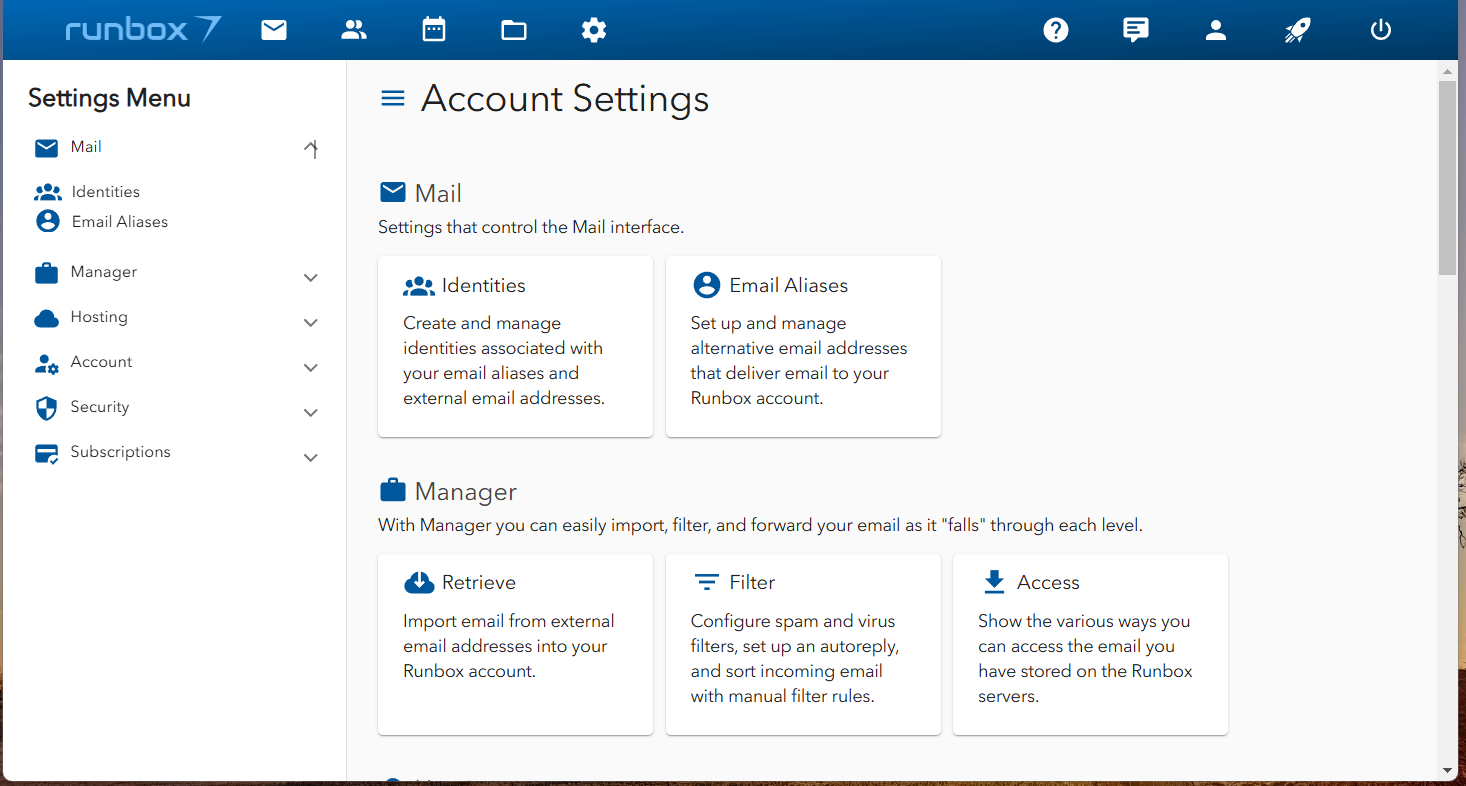Open Contacts from the top bar people icon

(354, 30)
